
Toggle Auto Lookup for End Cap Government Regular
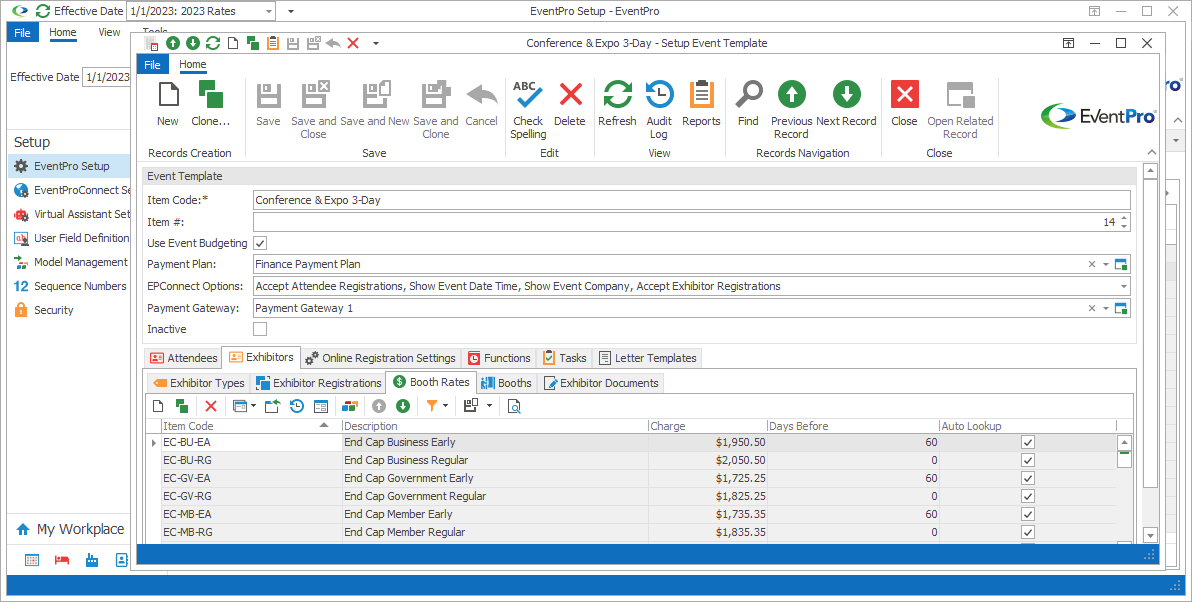click(1028, 496)
